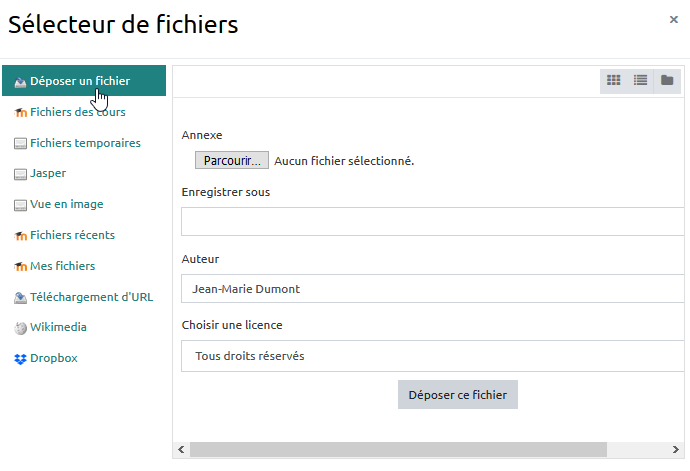Screen dimensions: 690x471
Task: Show Fichiers récents list
Action: (72, 235)
